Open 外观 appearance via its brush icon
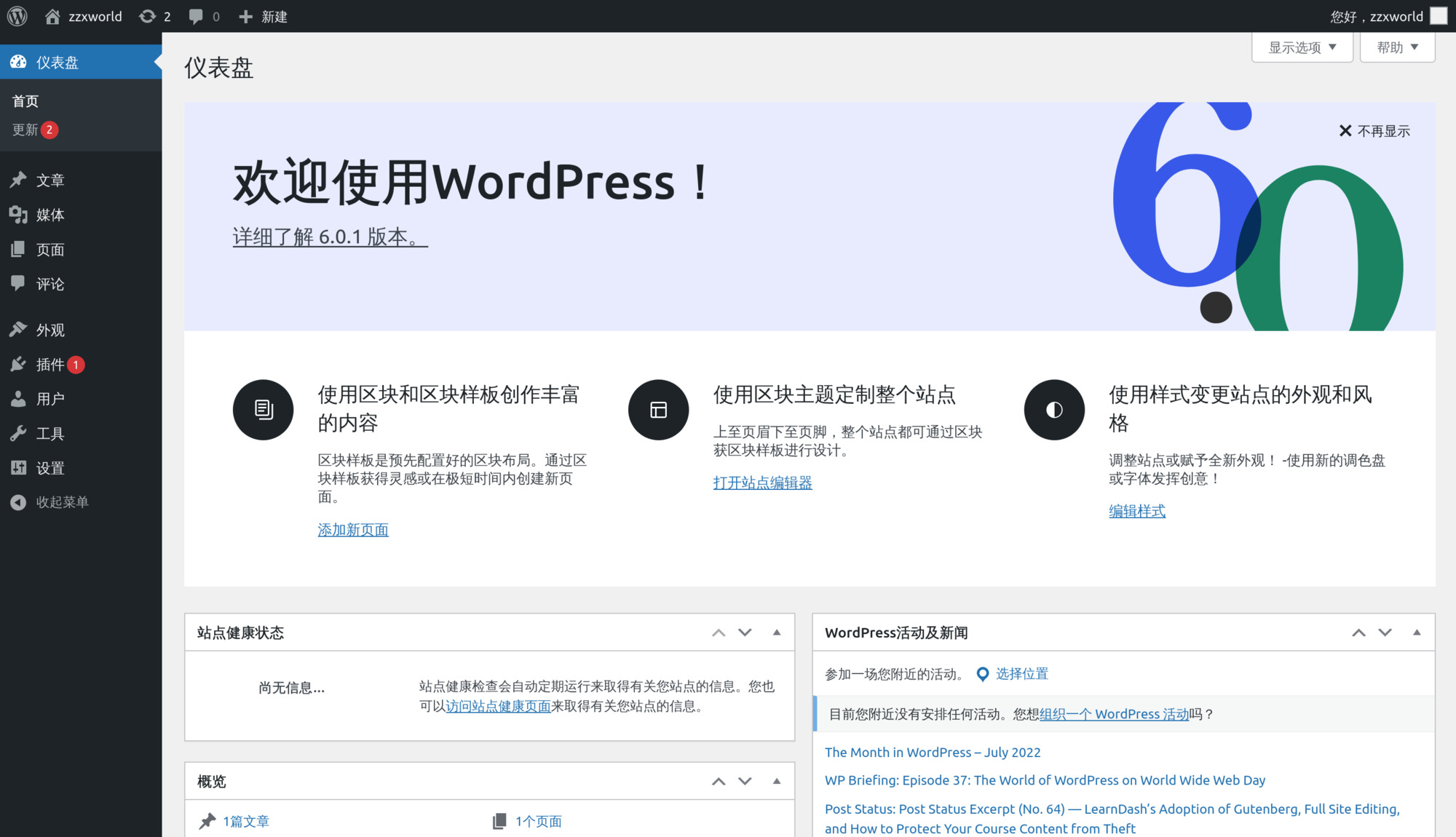Screen dimensions: 1456x837 pyautogui.click(x=19, y=329)
